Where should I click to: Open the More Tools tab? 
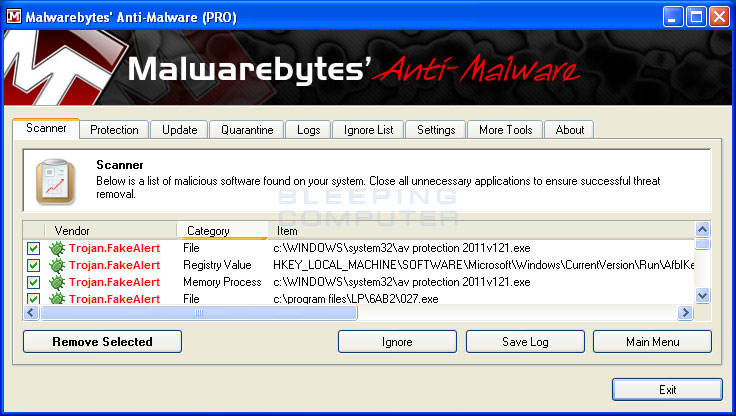pyautogui.click(x=506, y=130)
